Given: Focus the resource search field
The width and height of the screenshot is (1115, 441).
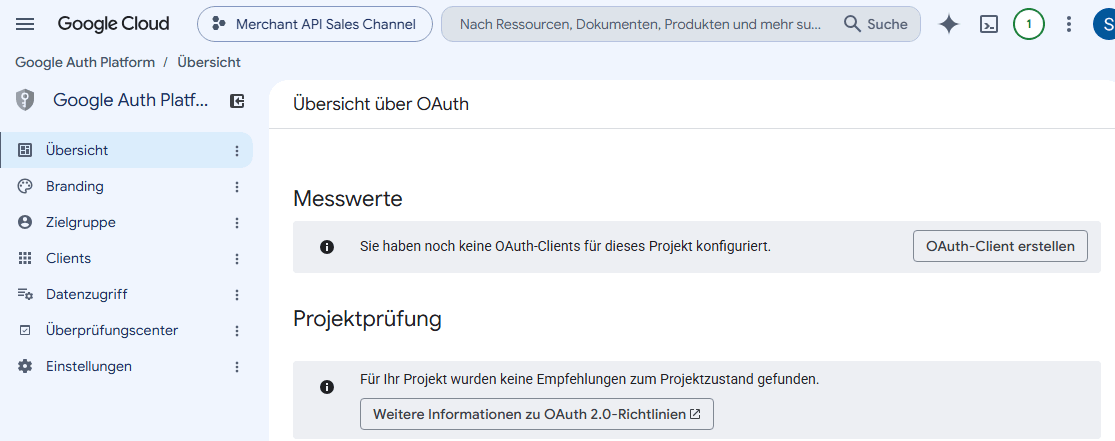Looking at the screenshot, I should click(640, 24).
